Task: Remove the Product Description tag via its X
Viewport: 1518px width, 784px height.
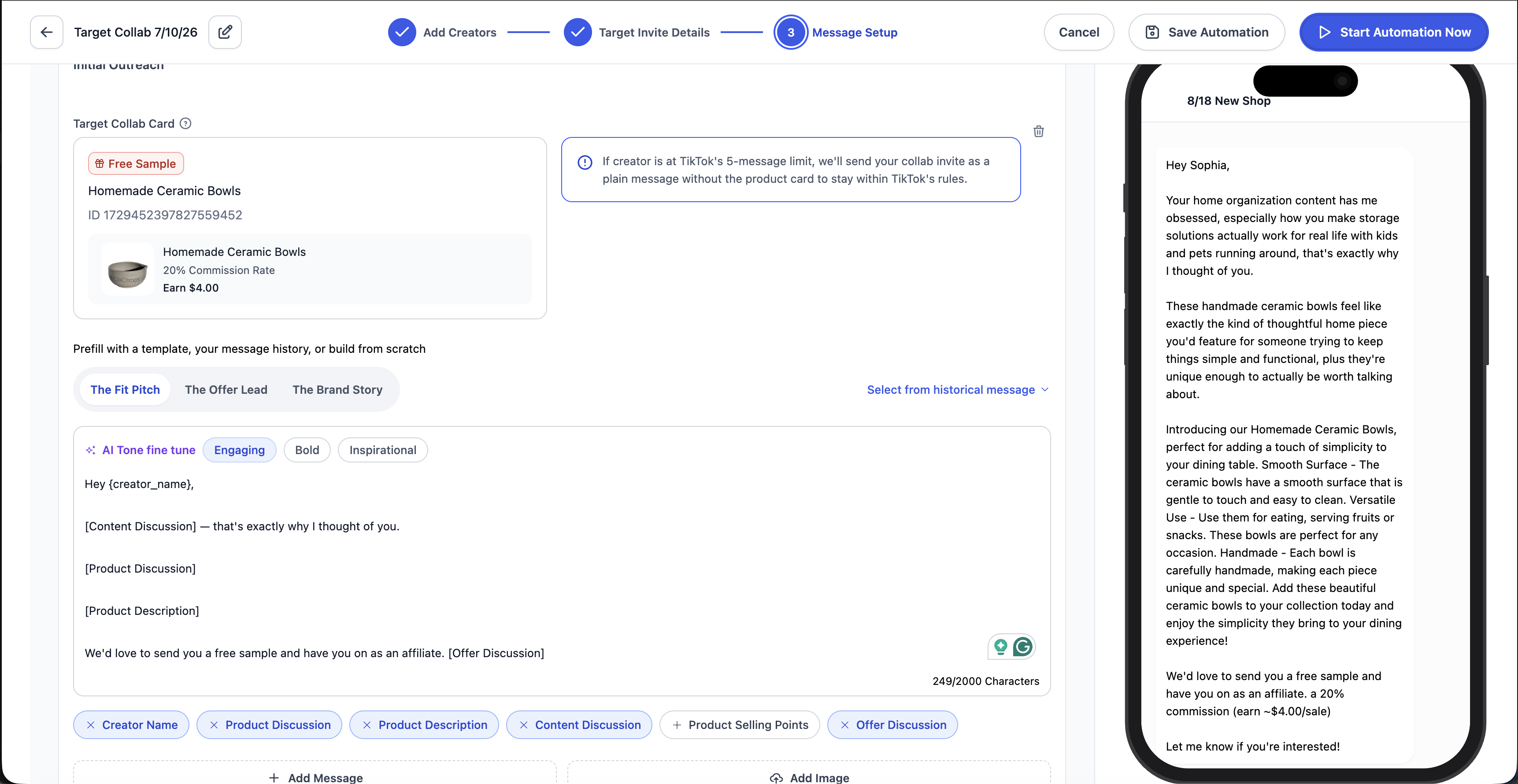Action: coord(367,725)
